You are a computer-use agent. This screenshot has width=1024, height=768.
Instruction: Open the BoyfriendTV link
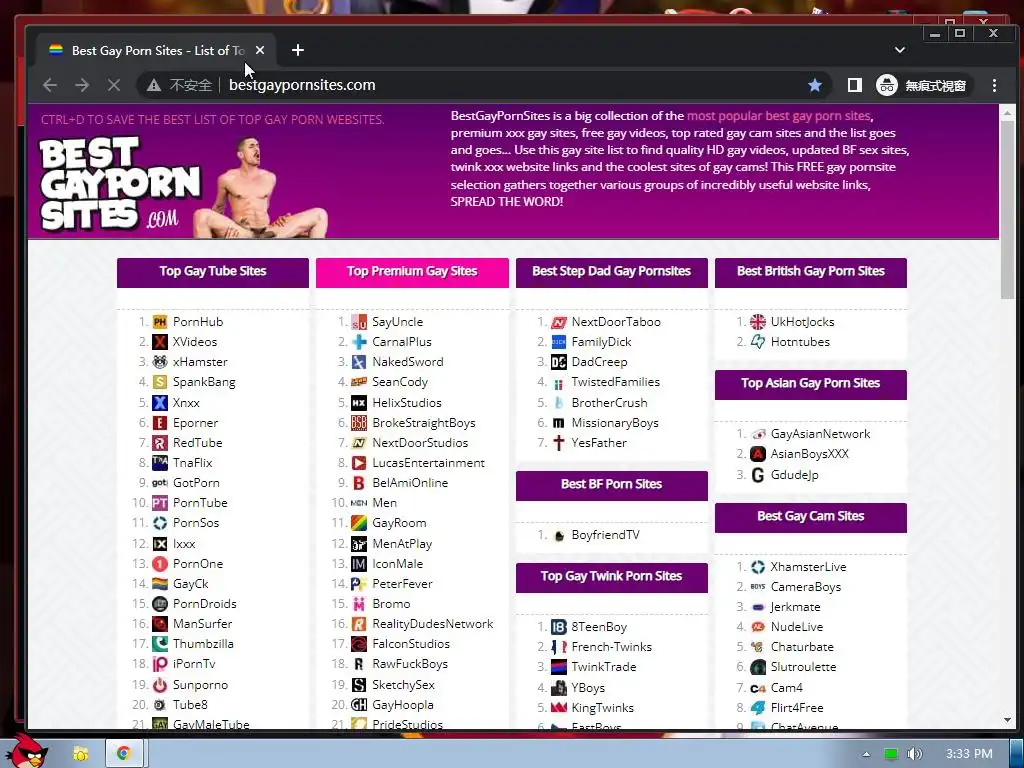[x=605, y=535]
